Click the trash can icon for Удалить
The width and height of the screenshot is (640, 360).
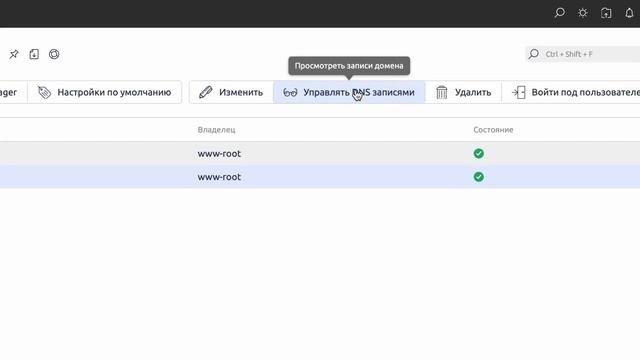coord(442,92)
